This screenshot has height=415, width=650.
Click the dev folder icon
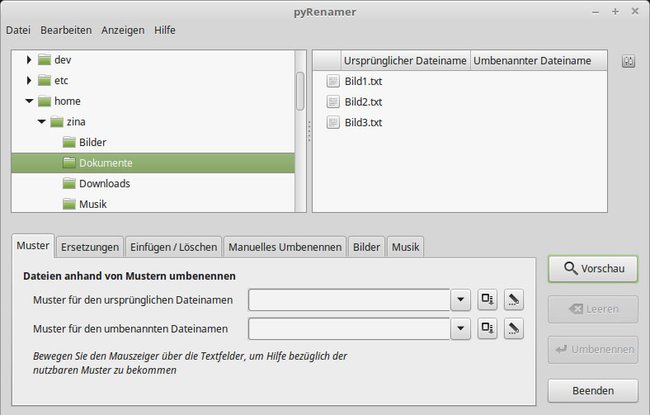(x=44, y=60)
